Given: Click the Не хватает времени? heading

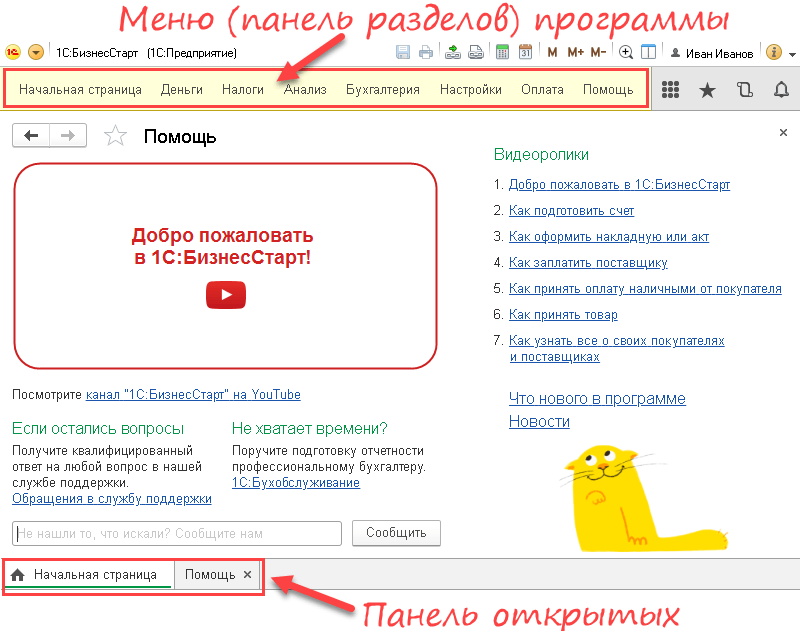Looking at the screenshot, I should tap(310, 428).
